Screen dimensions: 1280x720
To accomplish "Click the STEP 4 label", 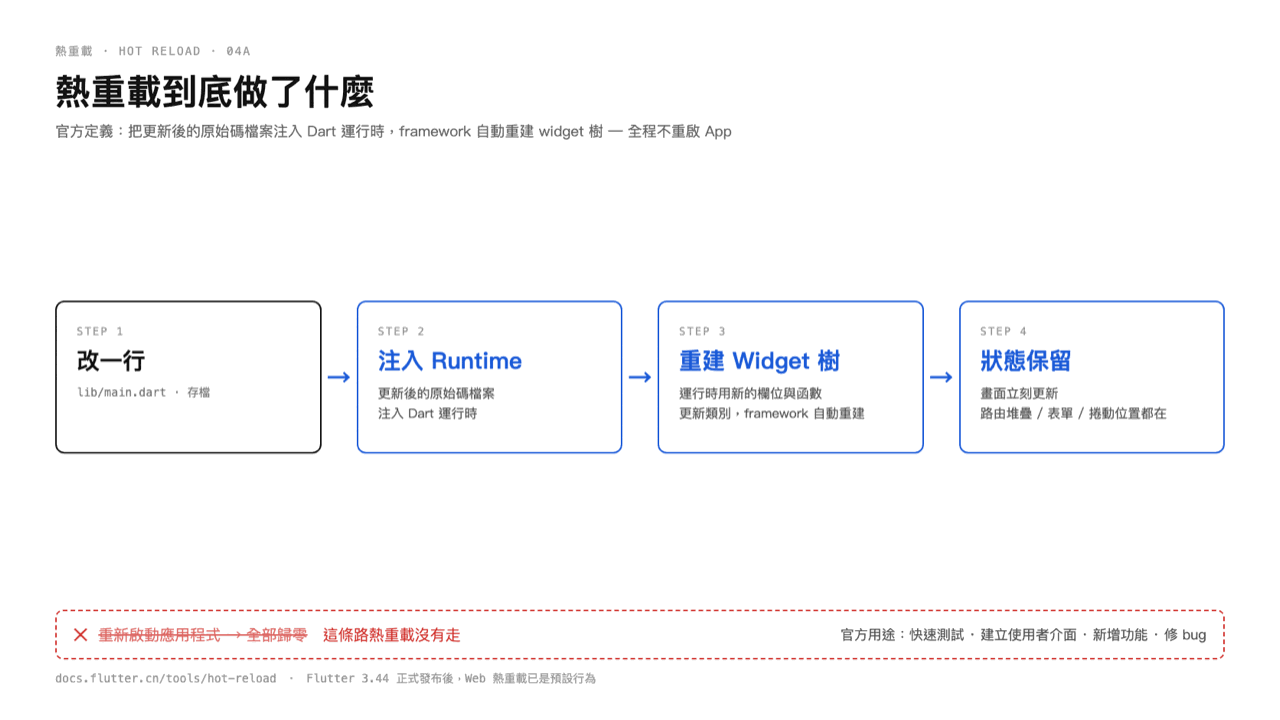I will [1003, 331].
